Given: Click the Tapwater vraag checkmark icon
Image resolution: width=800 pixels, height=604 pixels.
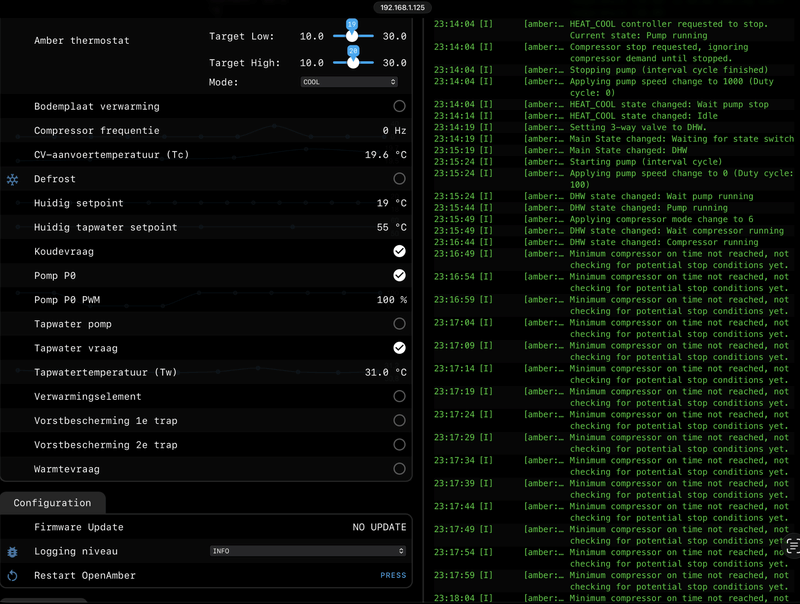Looking at the screenshot, I should [399, 348].
